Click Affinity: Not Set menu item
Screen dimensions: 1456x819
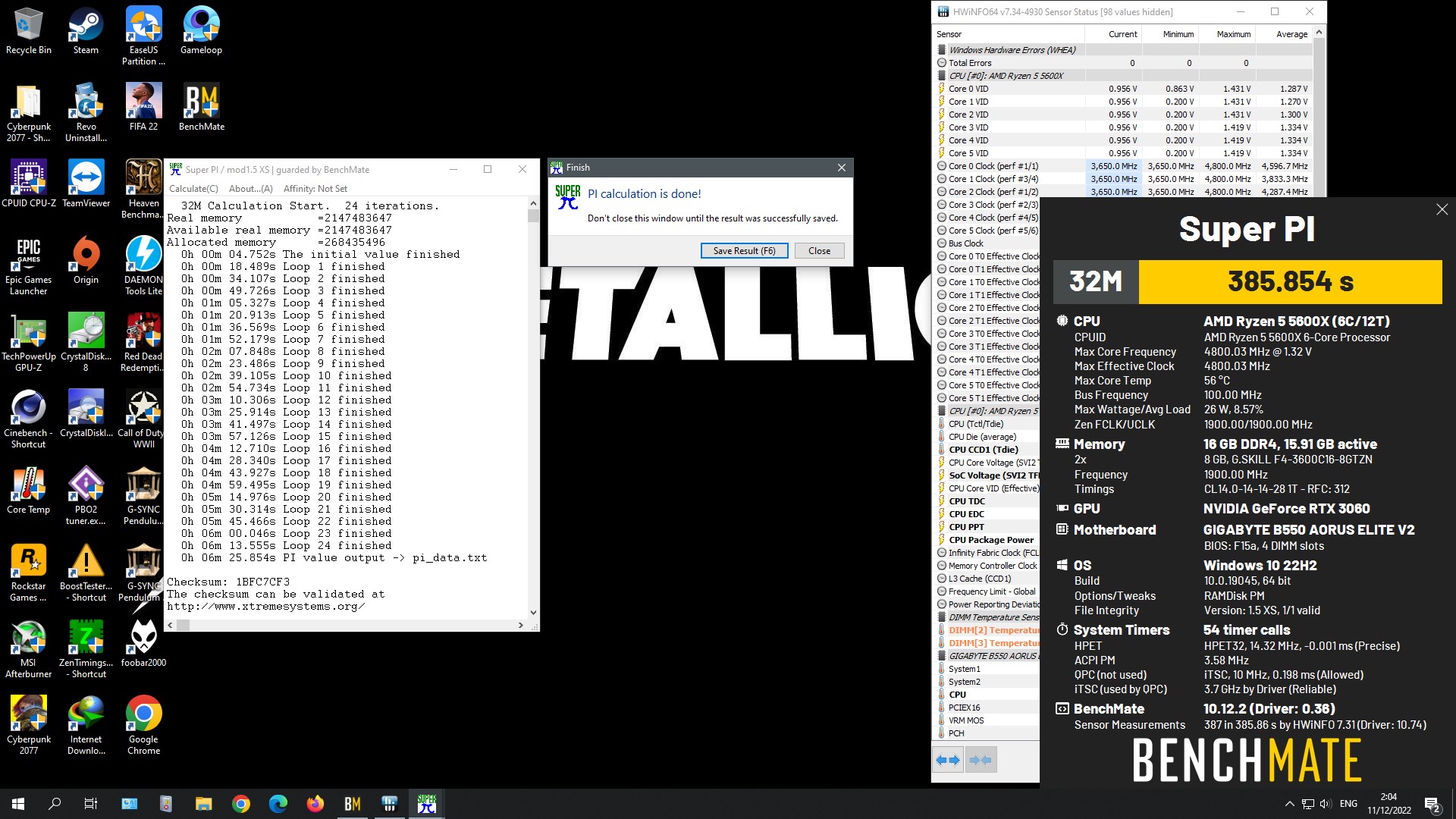point(315,189)
